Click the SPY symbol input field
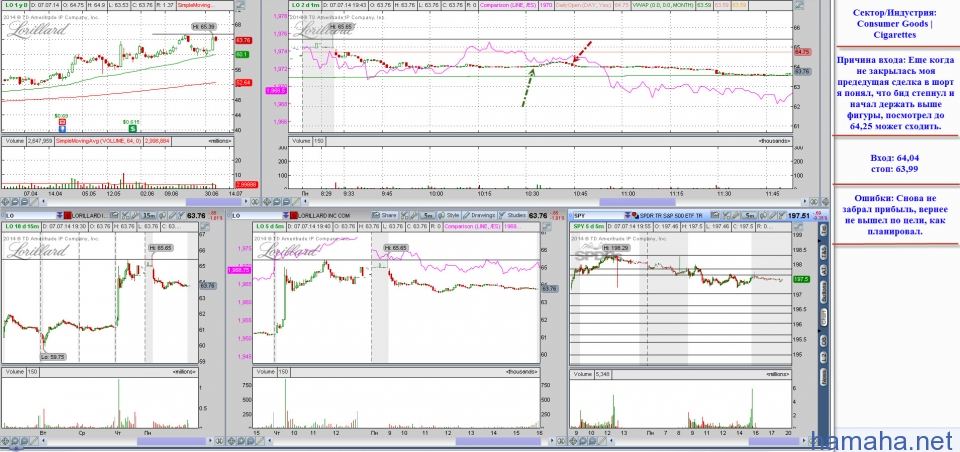Image resolution: width=960 pixels, height=452 pixels. click(x=577, y=215)
